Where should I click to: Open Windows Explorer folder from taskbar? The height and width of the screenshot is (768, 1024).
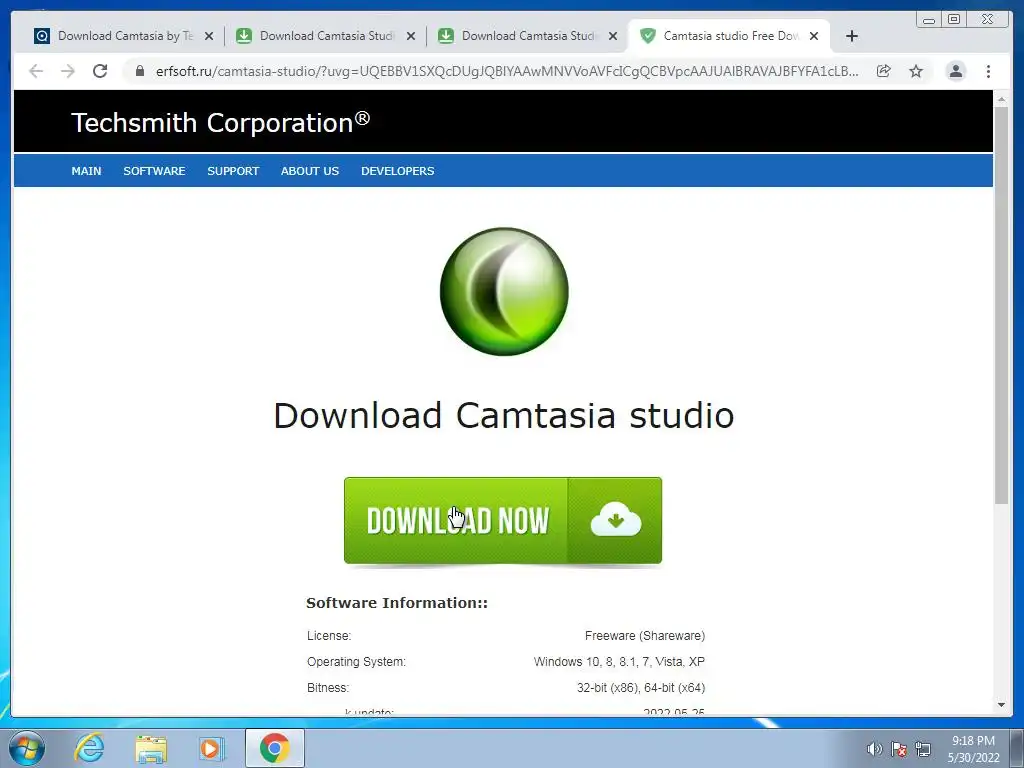[151, 749]
